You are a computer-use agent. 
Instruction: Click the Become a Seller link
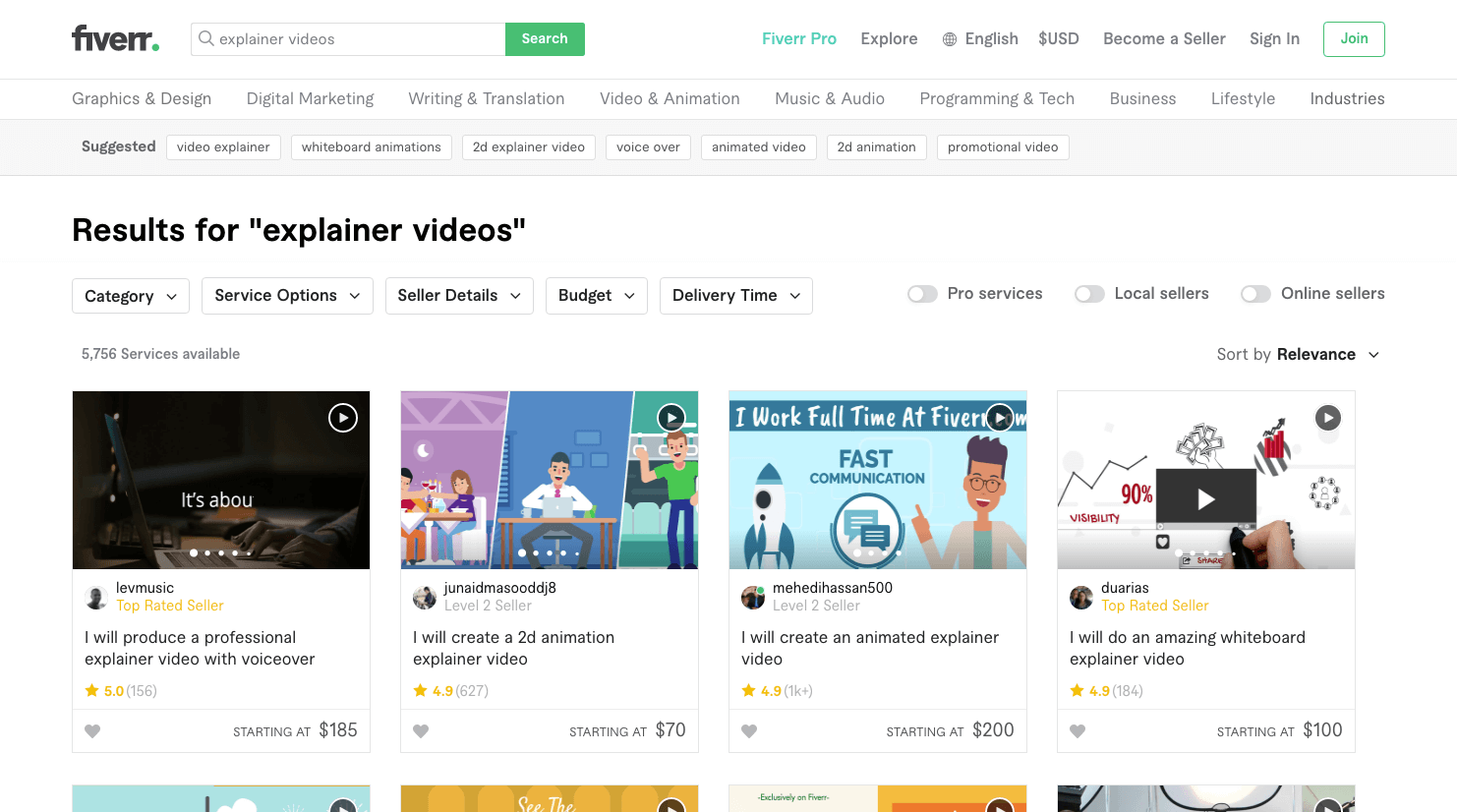pyautogui.click(x=1164, y=38)
